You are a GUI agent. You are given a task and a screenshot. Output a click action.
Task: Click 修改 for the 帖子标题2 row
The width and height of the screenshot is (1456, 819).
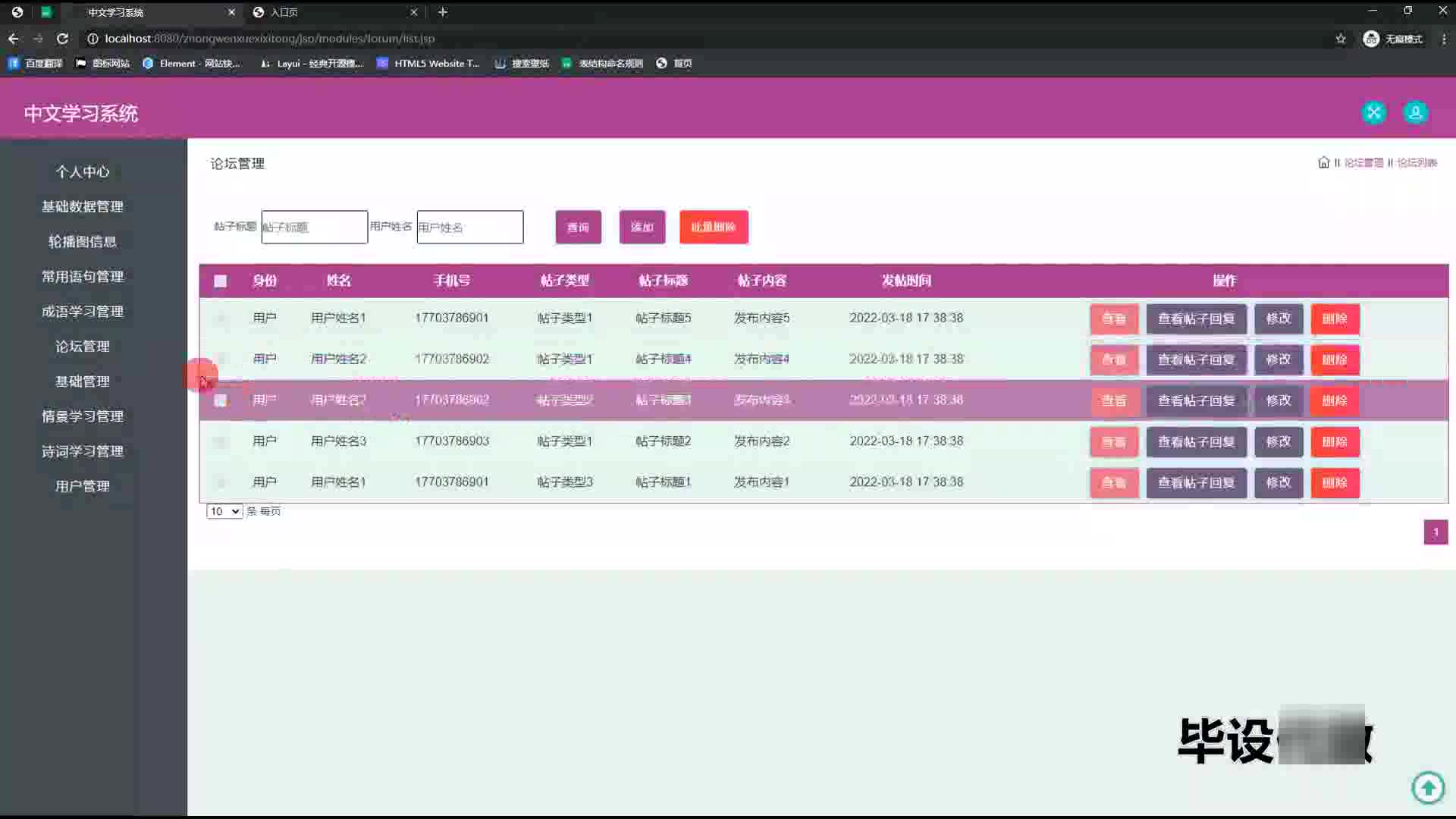1278,441
